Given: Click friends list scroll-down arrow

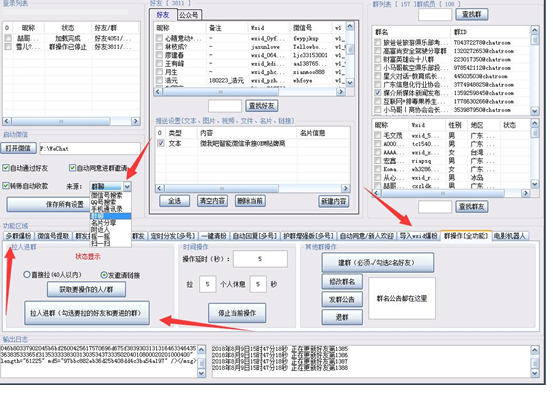Looking at the screenshot, I should coord(350,83).
